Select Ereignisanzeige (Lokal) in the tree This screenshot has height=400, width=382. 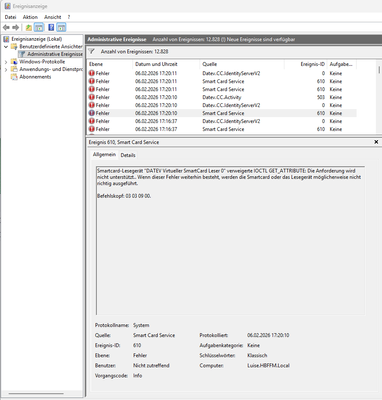coord(37,39)
